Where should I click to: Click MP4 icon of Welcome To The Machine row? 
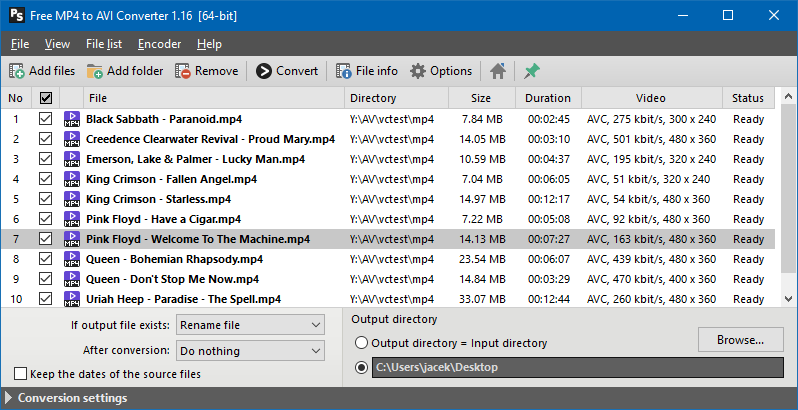[72, 239]
